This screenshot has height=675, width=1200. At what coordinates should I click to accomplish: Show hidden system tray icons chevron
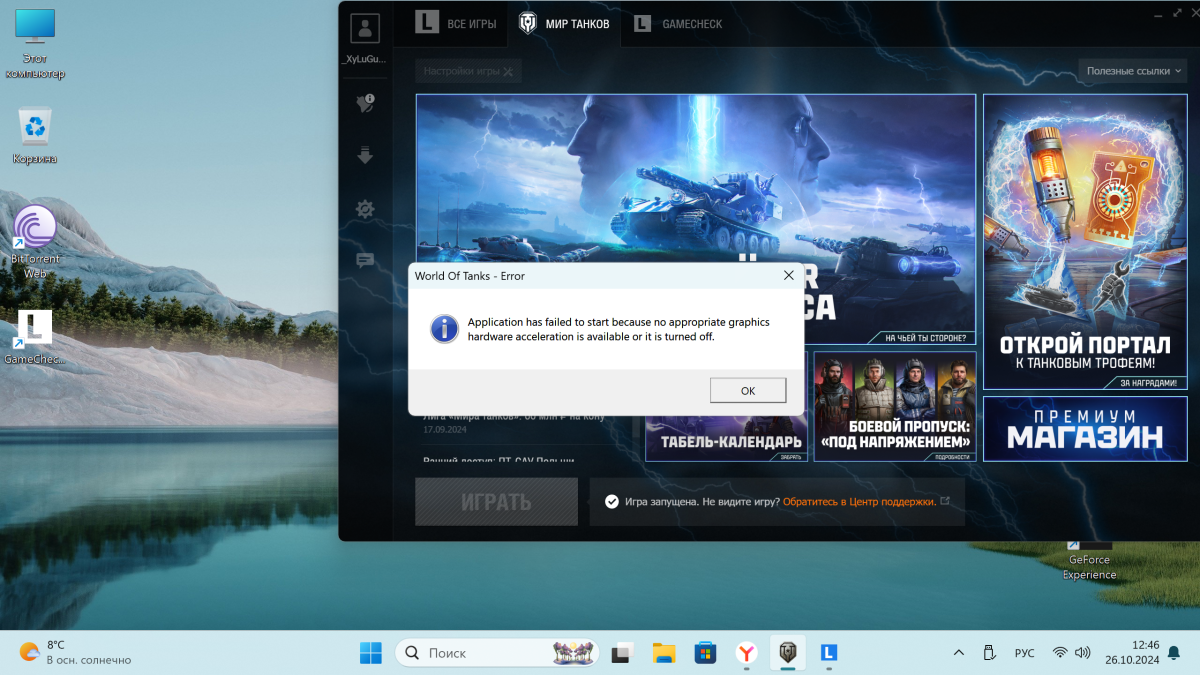click(x=958, y=653)
